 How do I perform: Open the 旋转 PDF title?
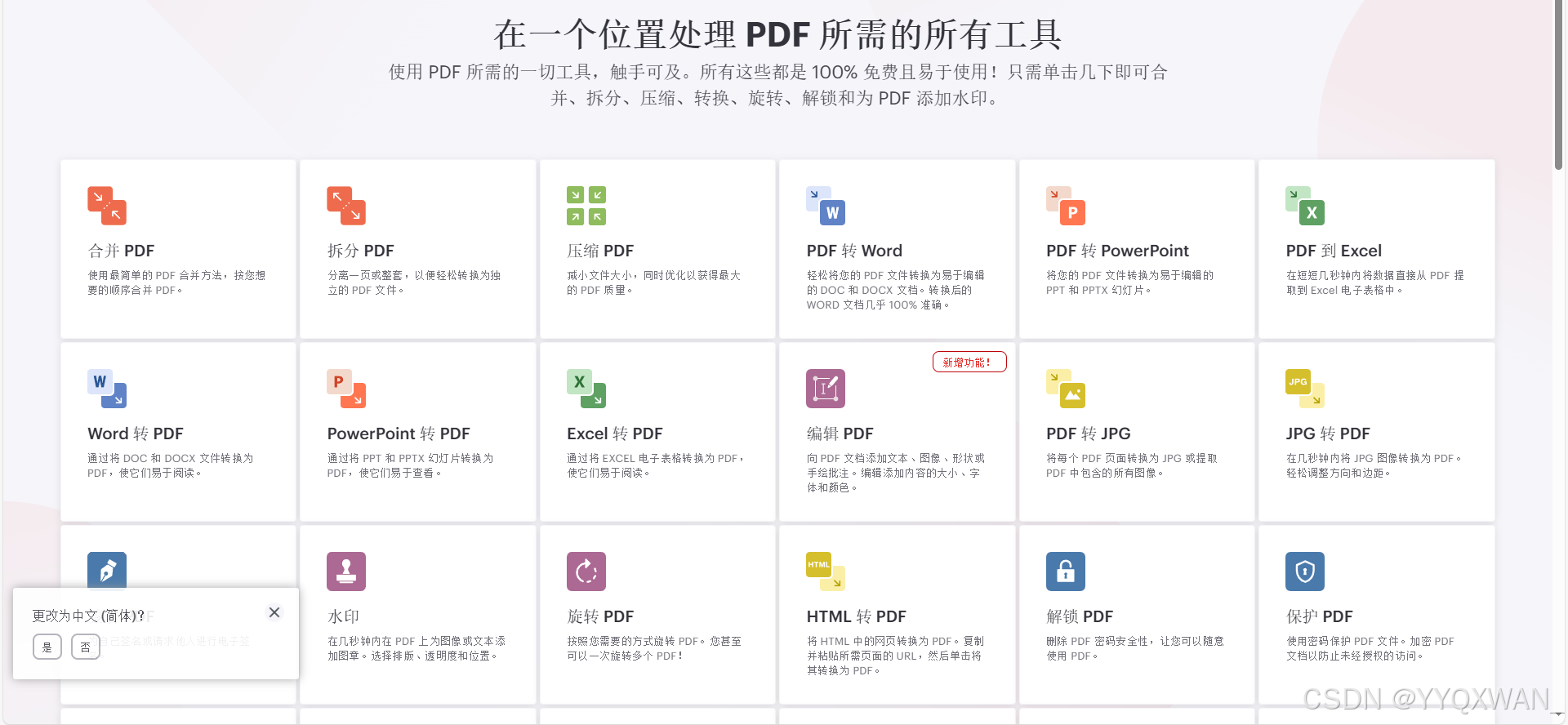[600, 616]
